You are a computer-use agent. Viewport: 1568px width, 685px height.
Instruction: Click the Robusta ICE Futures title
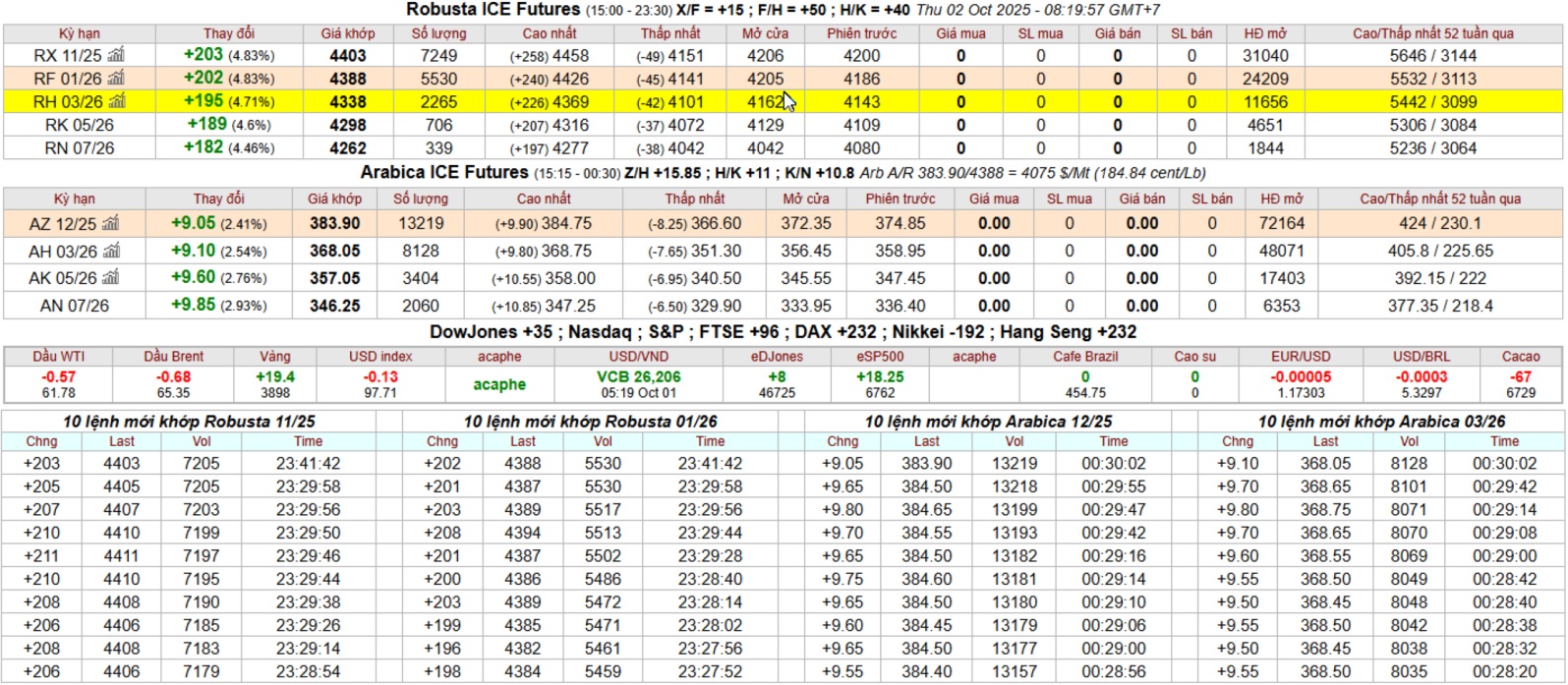(494, 10)
